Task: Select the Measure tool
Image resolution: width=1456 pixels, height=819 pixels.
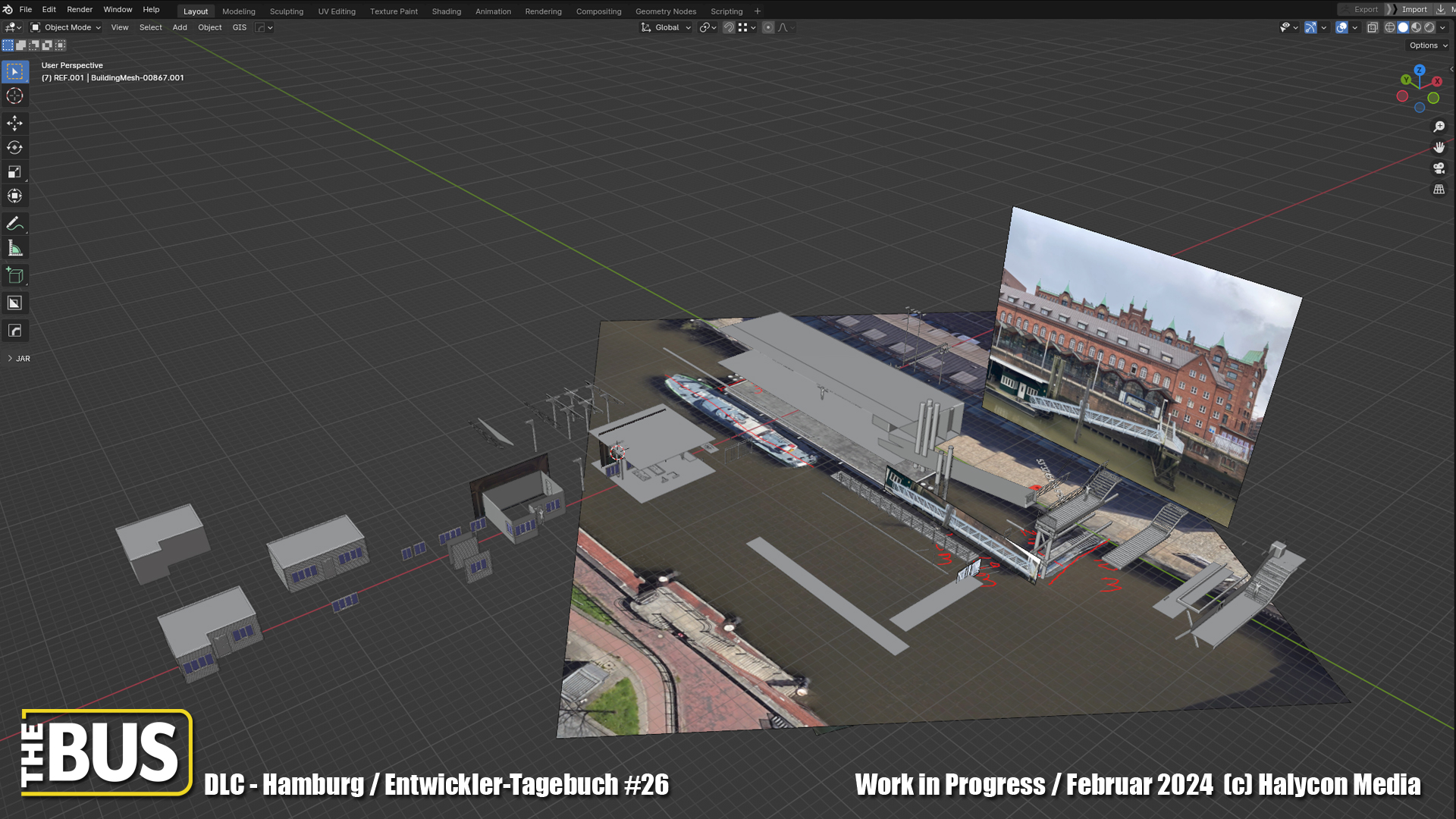Action: (x=14, y=248)
